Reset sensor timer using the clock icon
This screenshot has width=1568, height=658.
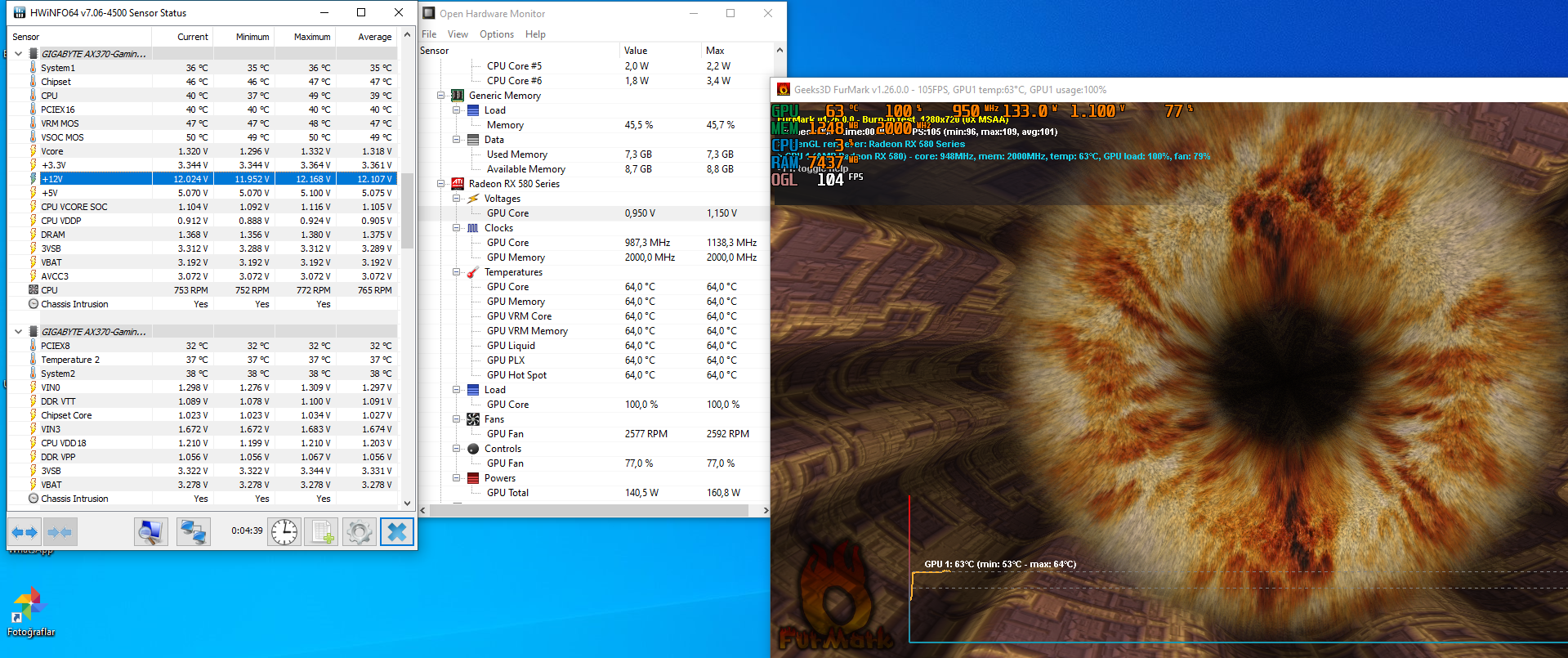point(284,532)
